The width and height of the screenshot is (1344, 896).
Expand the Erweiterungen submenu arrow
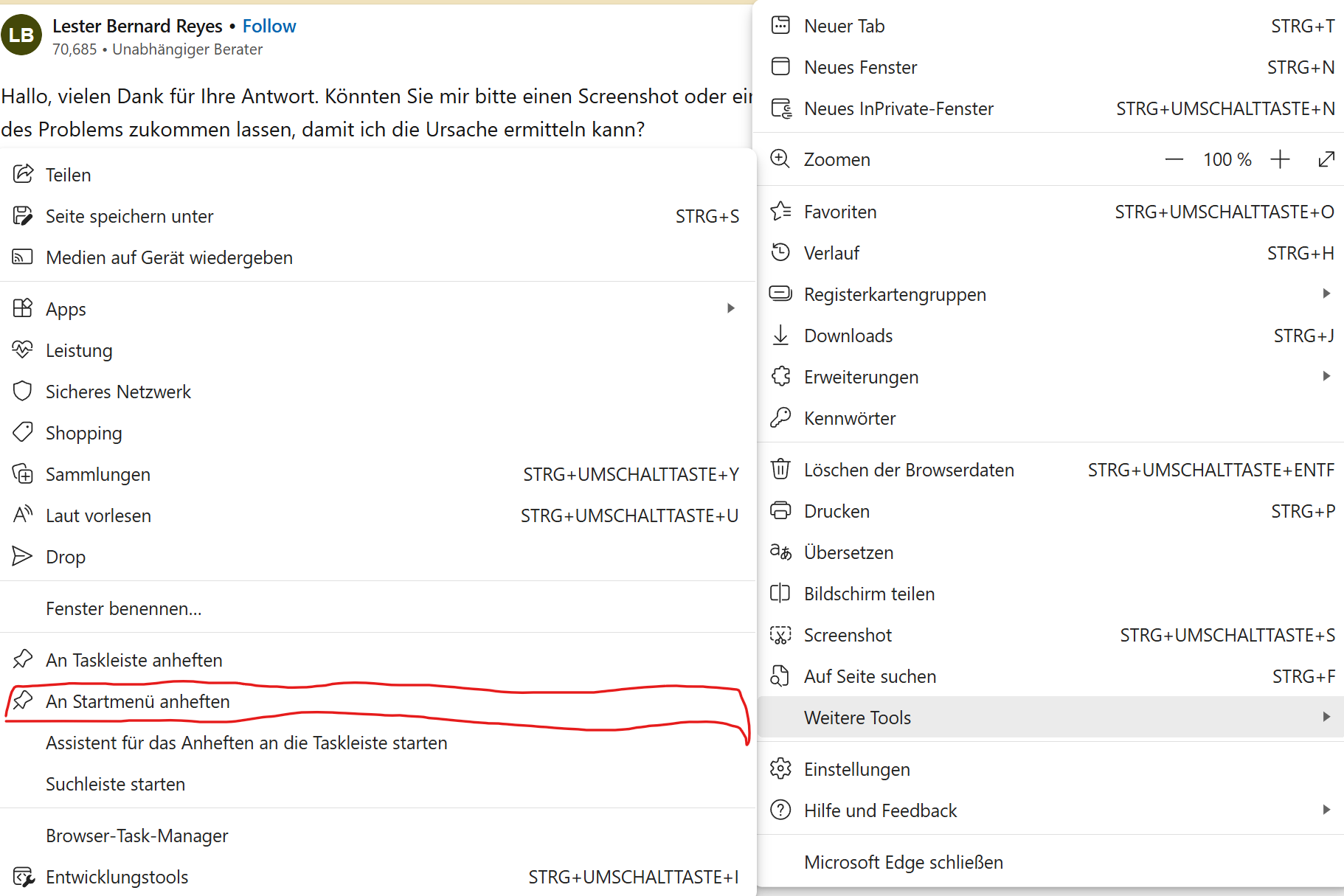pos(1326,376)
